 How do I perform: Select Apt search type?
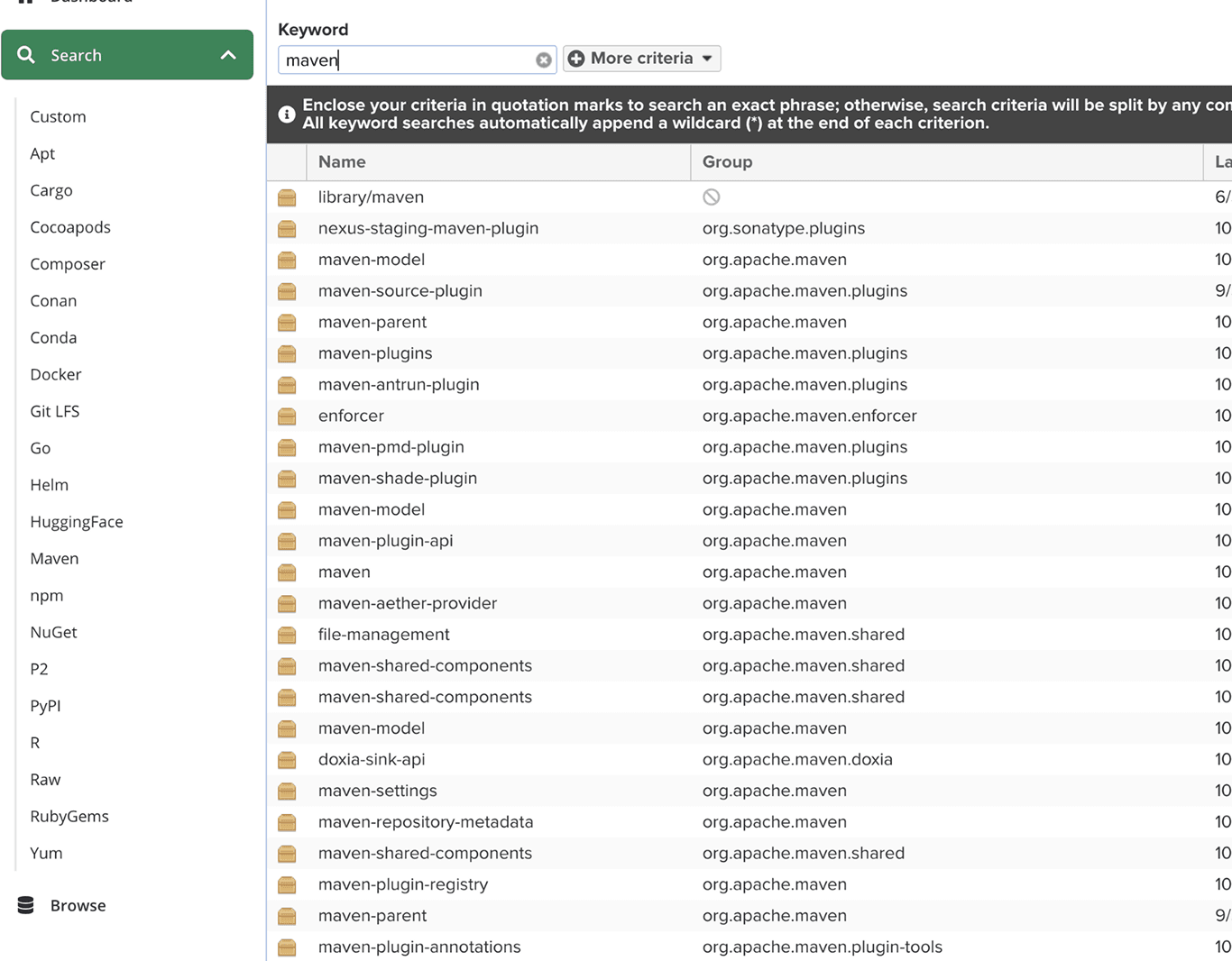click(42, 153)
